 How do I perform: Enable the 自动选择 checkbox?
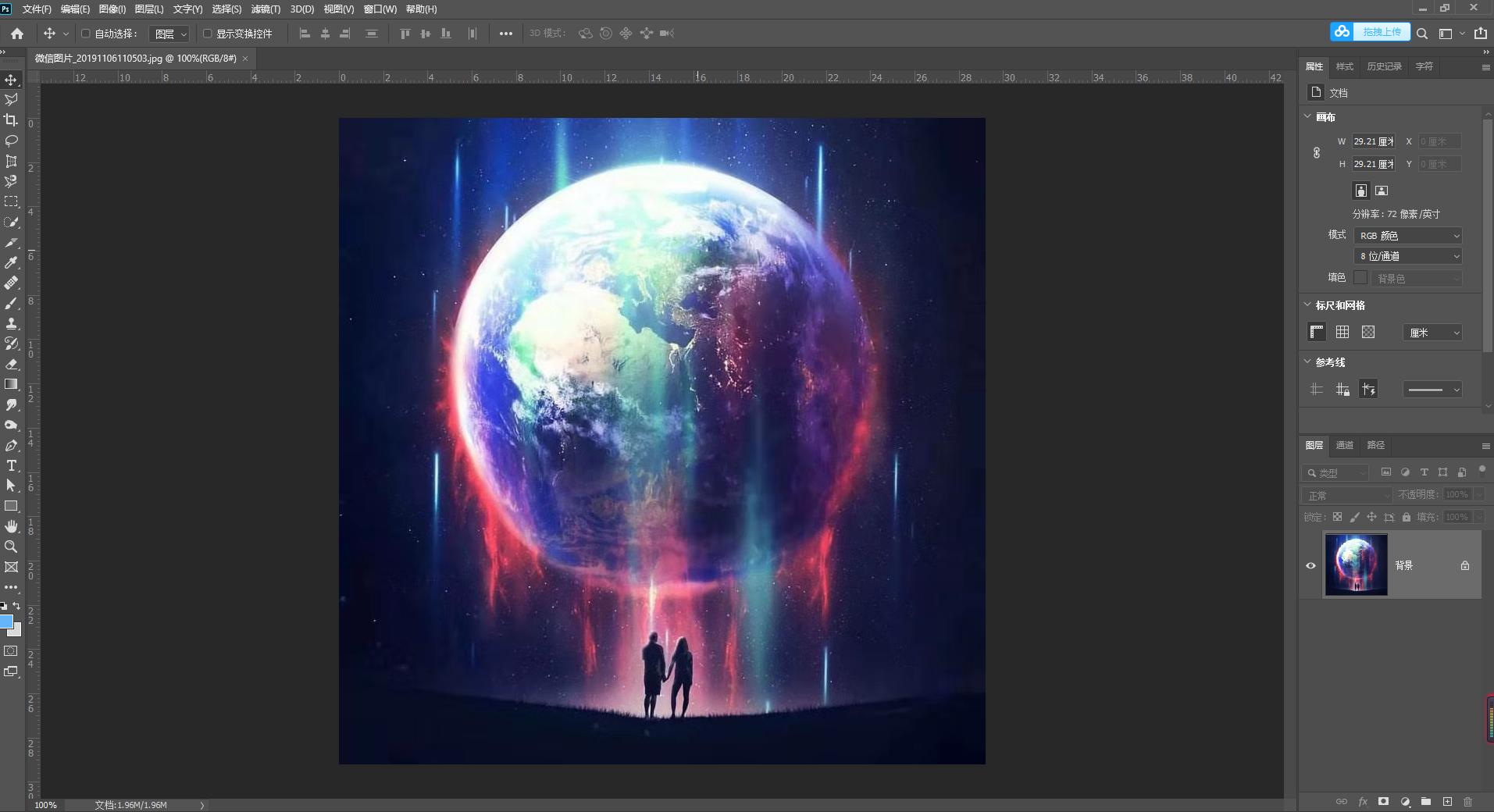tap(86, 34)
